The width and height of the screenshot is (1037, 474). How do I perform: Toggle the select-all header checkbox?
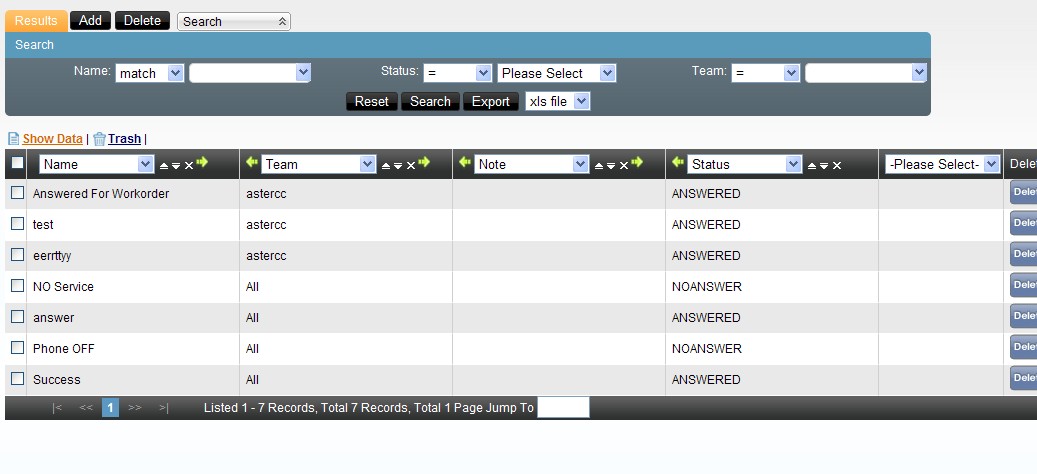pos(17,163)
